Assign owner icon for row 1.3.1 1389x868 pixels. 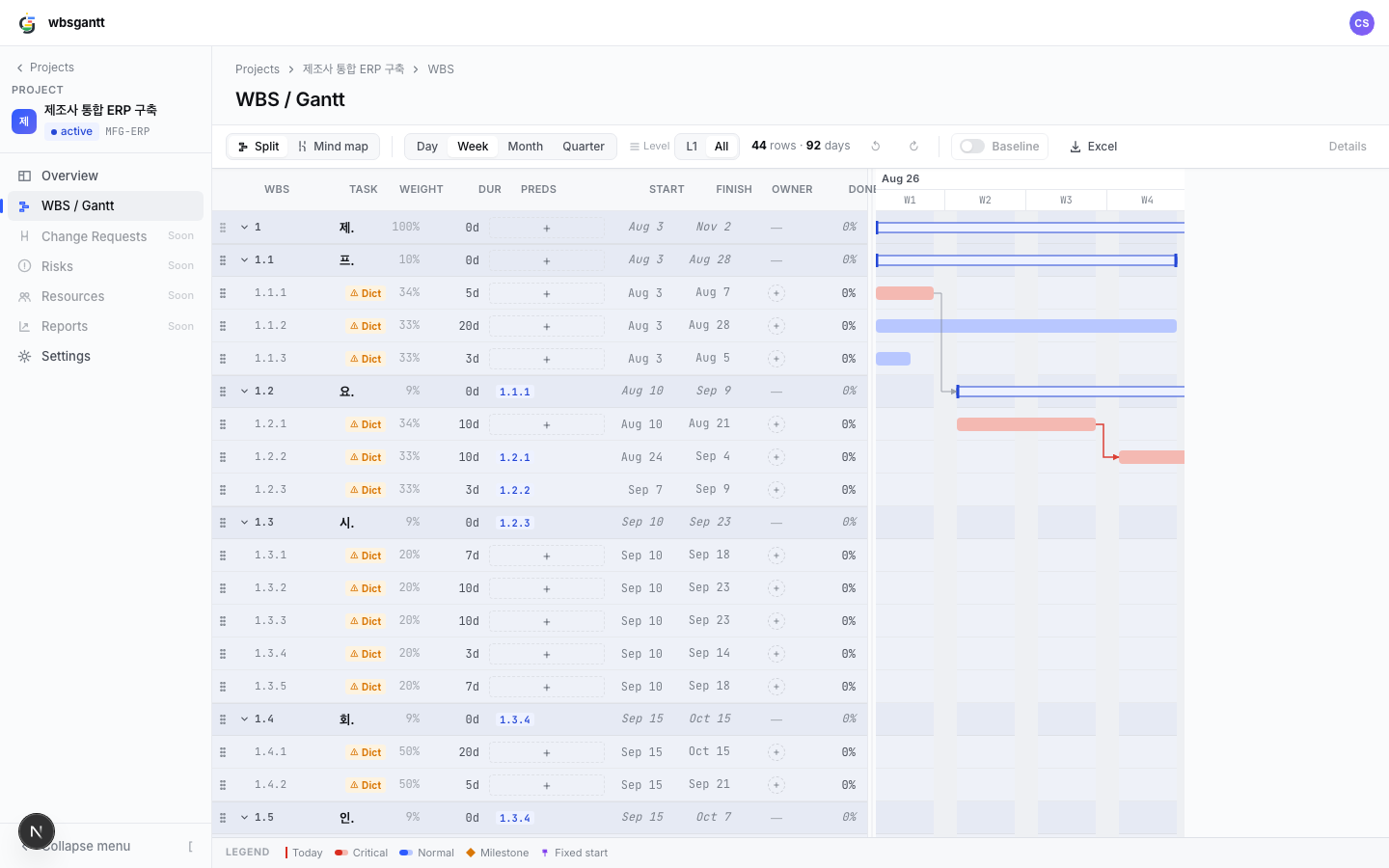pos(776,556)
